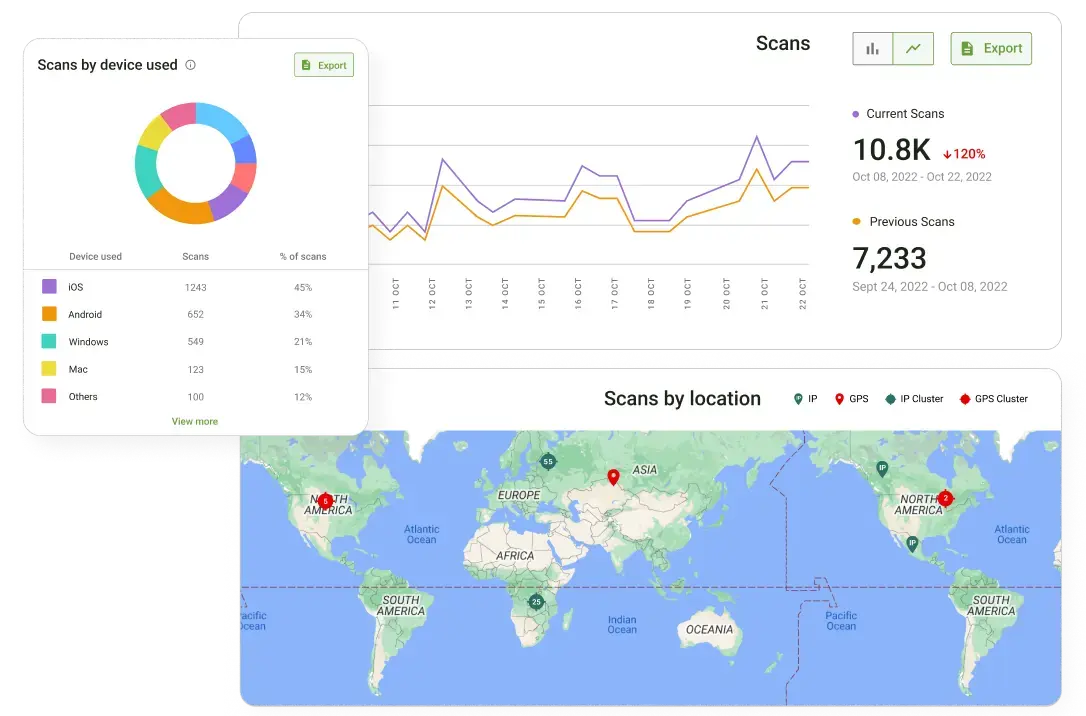The height and width of the screenshot is (716, 1086).
Task: Click the Mac yellow color swatch
Action: pos(49,368)
